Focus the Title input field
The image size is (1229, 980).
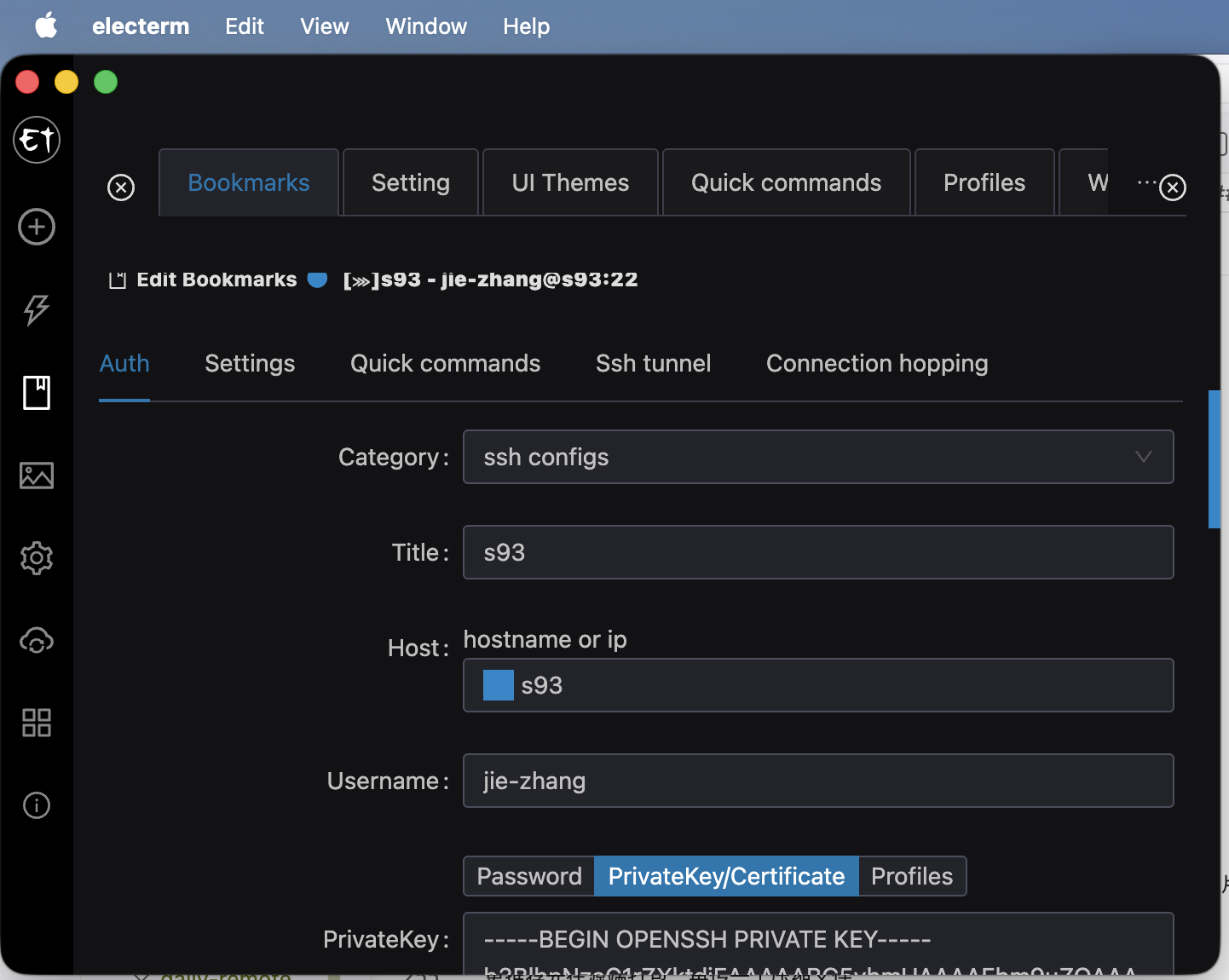(818, 552)
